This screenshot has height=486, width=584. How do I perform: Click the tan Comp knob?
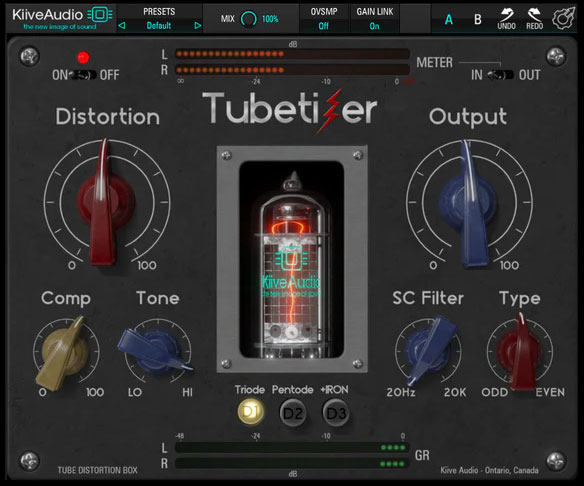[x=65, y=352]
